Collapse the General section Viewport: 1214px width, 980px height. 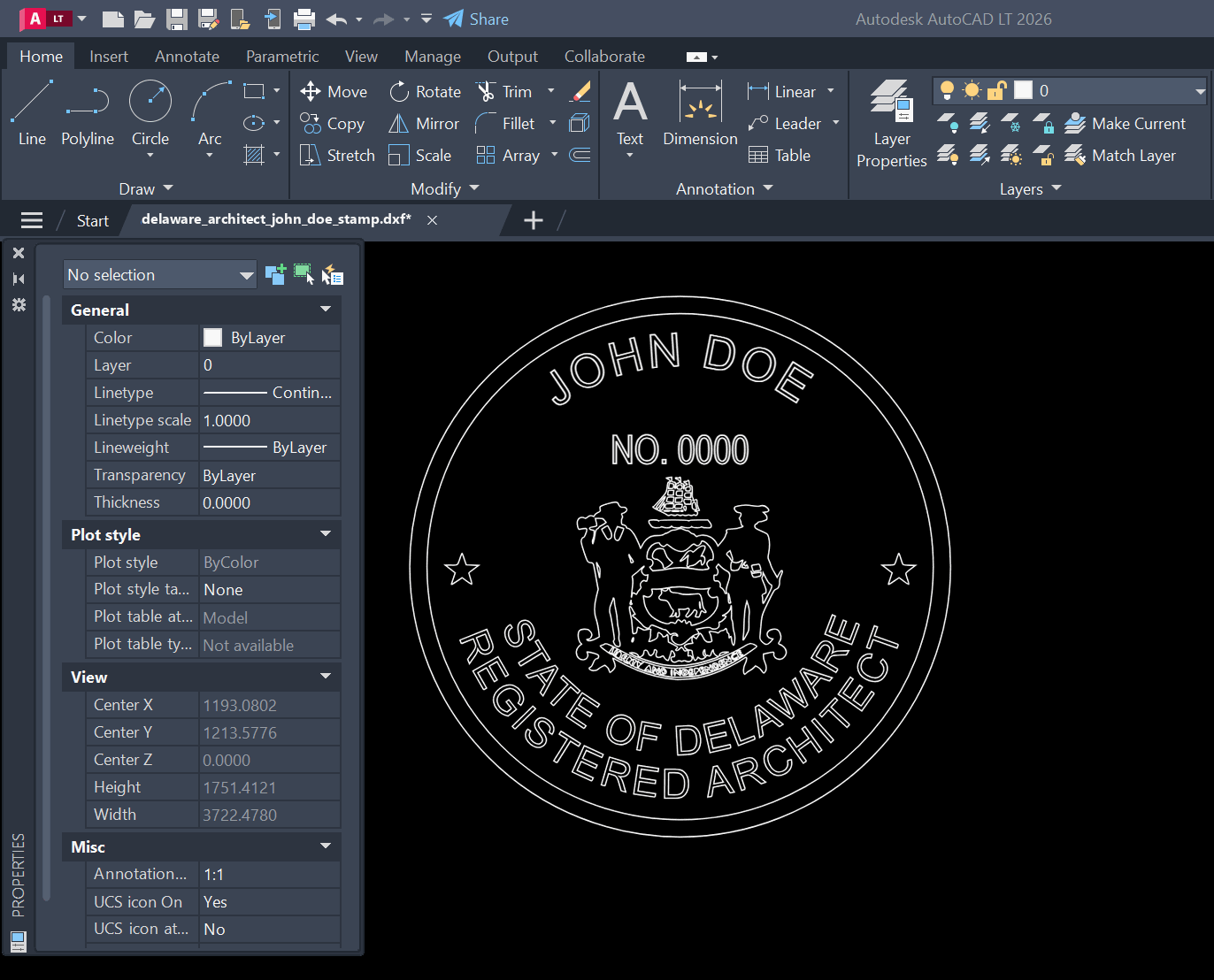(326, 310)
